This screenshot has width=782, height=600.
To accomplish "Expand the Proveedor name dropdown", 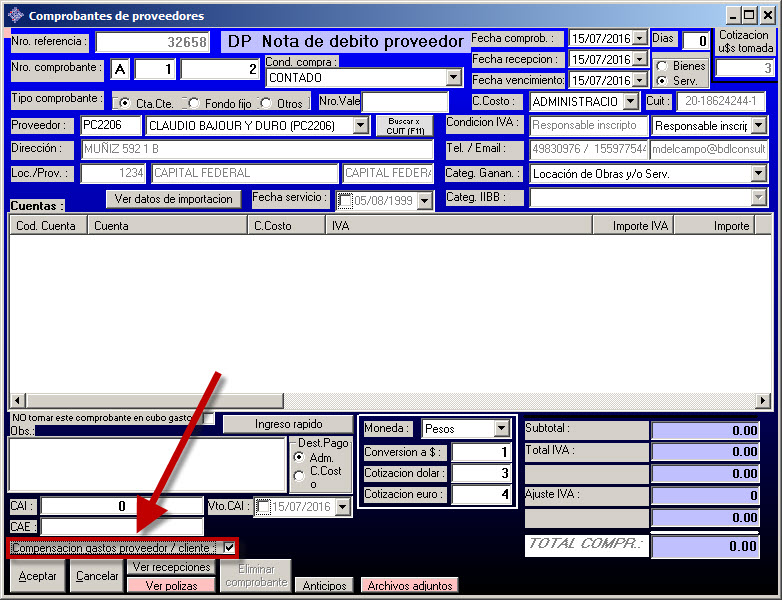I will [x=361, y=126].
